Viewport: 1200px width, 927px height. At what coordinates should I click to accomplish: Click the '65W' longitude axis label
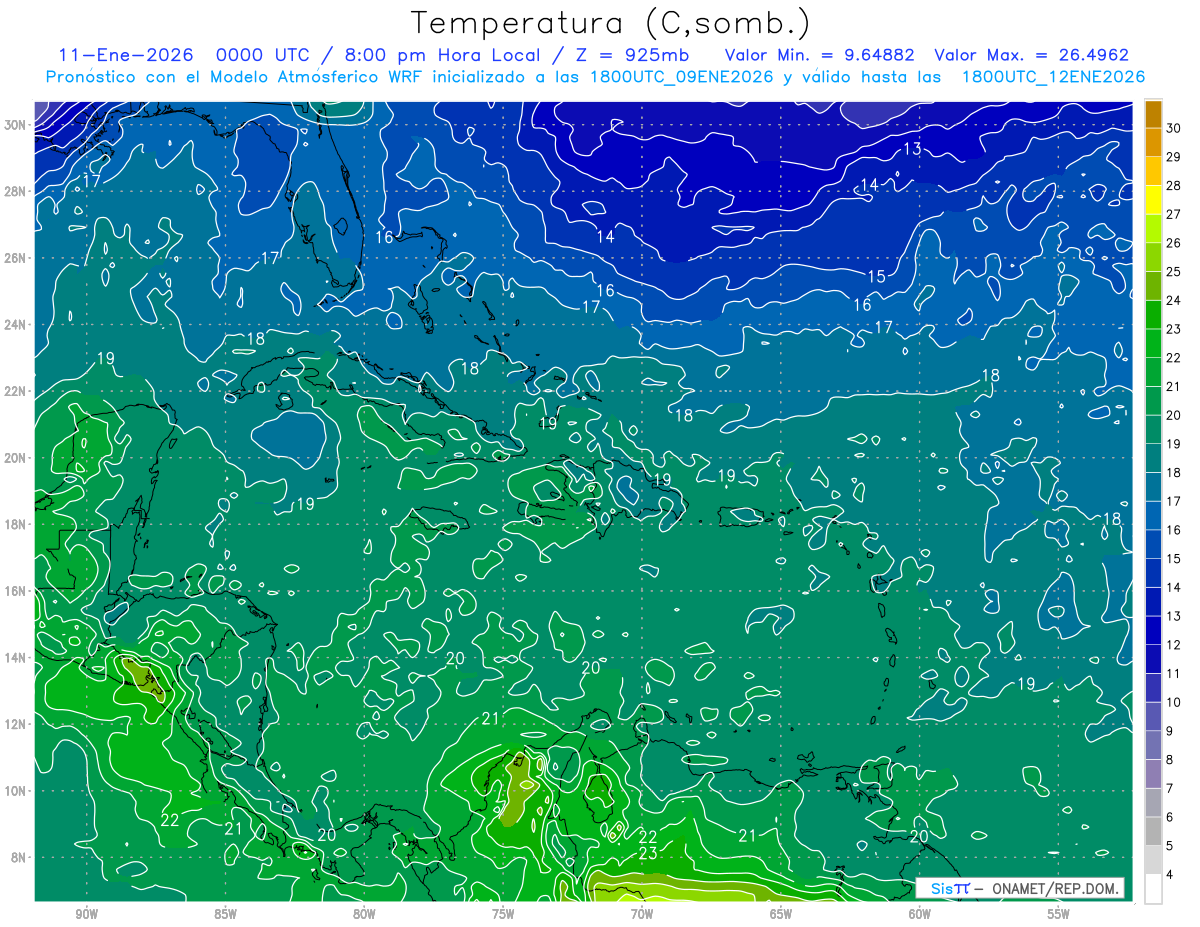[781, 915]
